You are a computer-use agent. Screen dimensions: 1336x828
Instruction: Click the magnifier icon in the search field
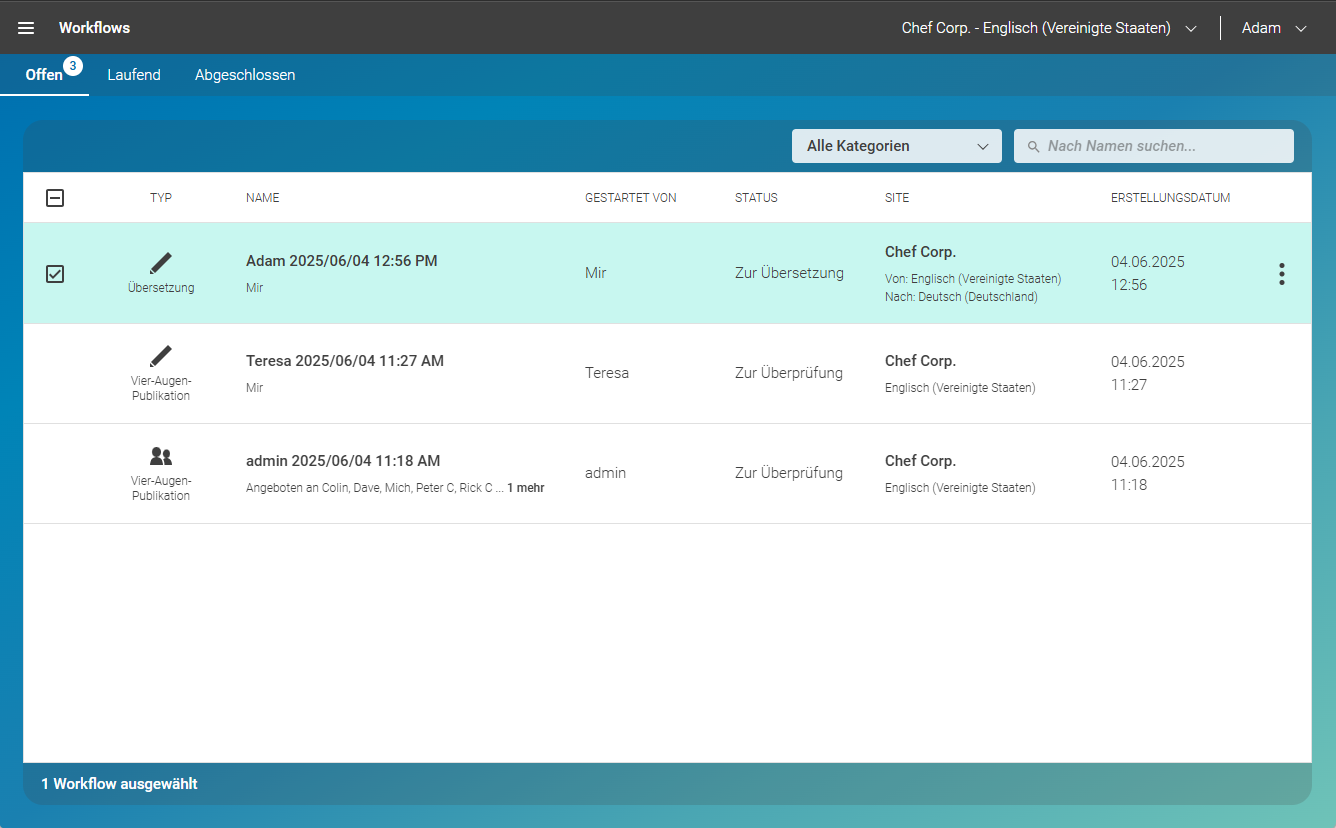tap(1033, 146)
